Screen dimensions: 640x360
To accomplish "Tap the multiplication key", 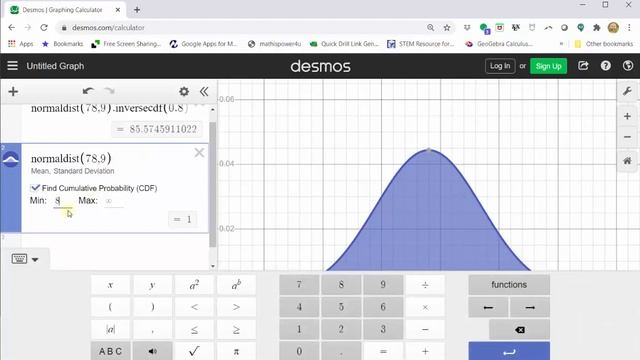I will click(x=425, y=307).
